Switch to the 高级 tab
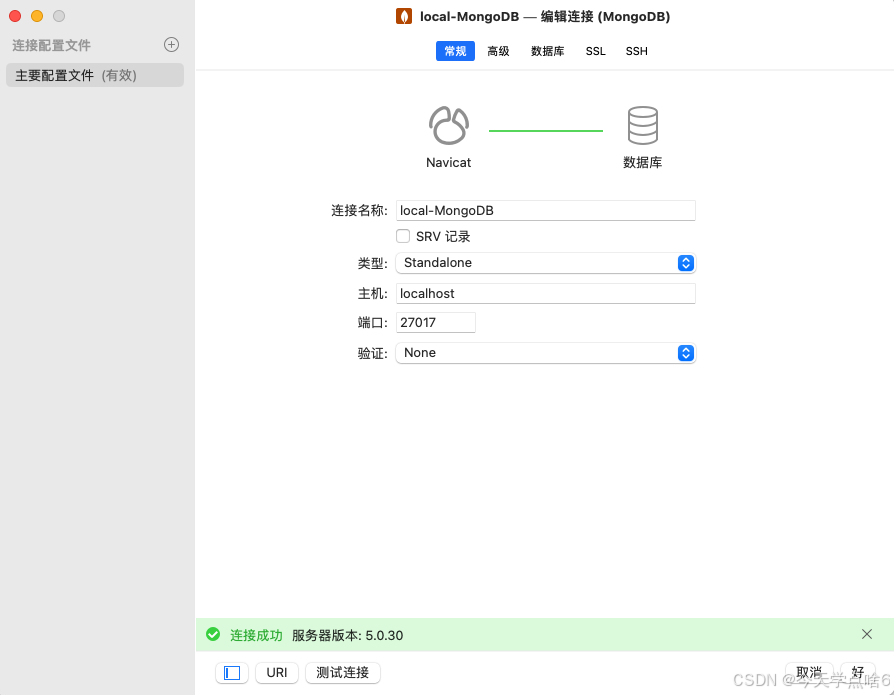894x695 pixels. [x=498, y=51]
